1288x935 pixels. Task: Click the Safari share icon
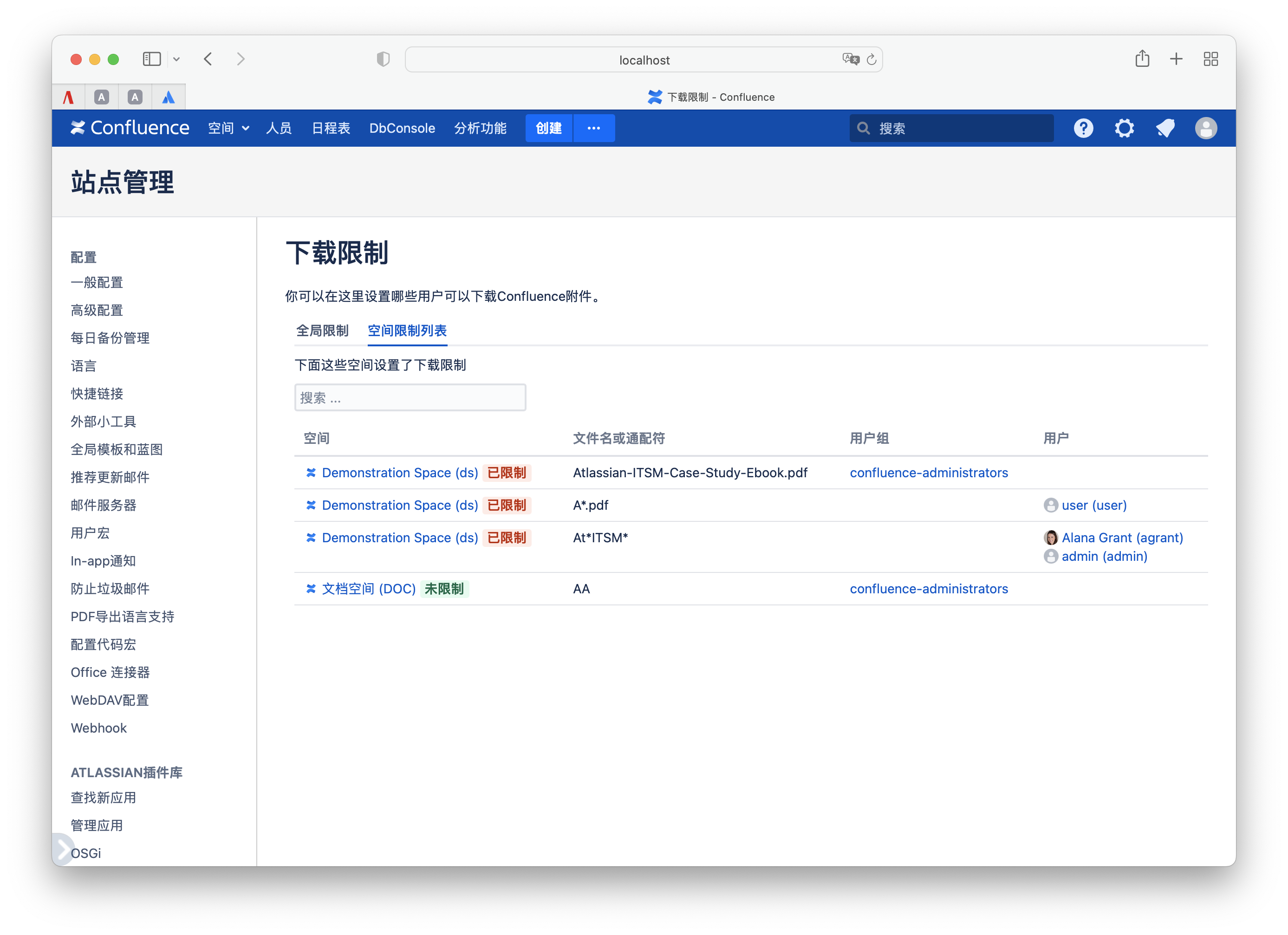[1142, 59]
